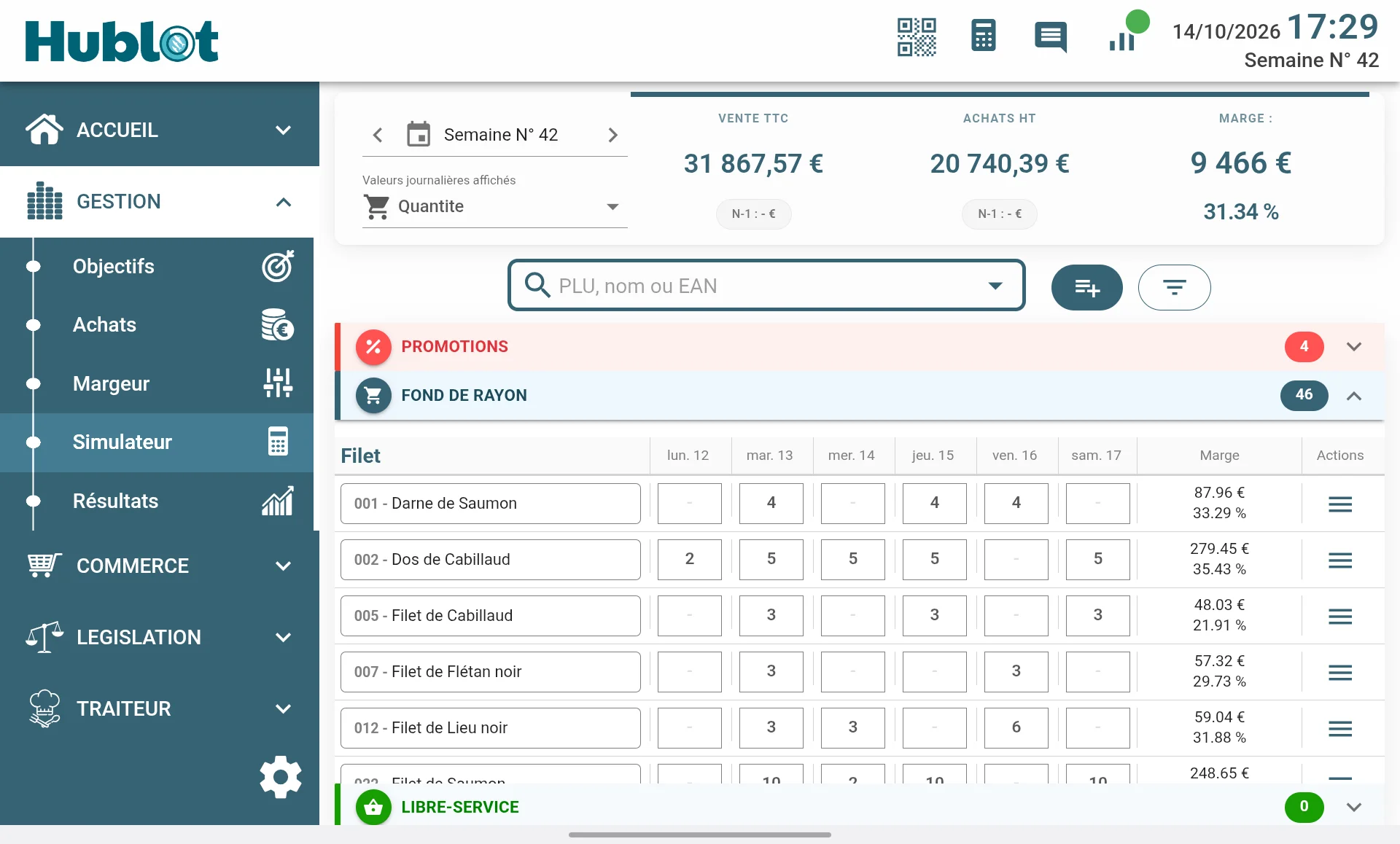
Task: Expand the COMMERCE menu section
Action: 160,566
